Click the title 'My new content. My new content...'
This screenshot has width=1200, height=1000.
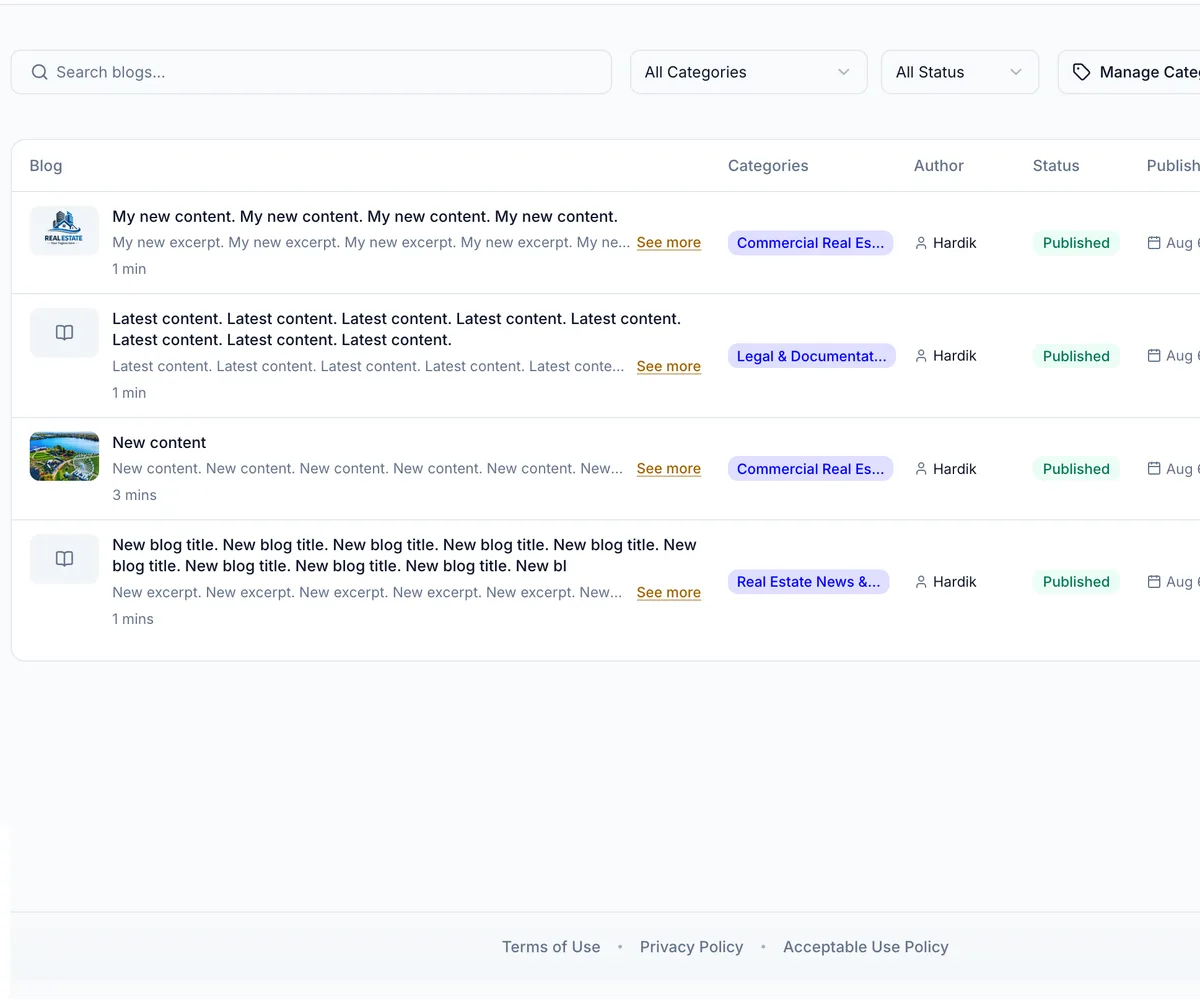pyautogui.click(x=365, y=217)
